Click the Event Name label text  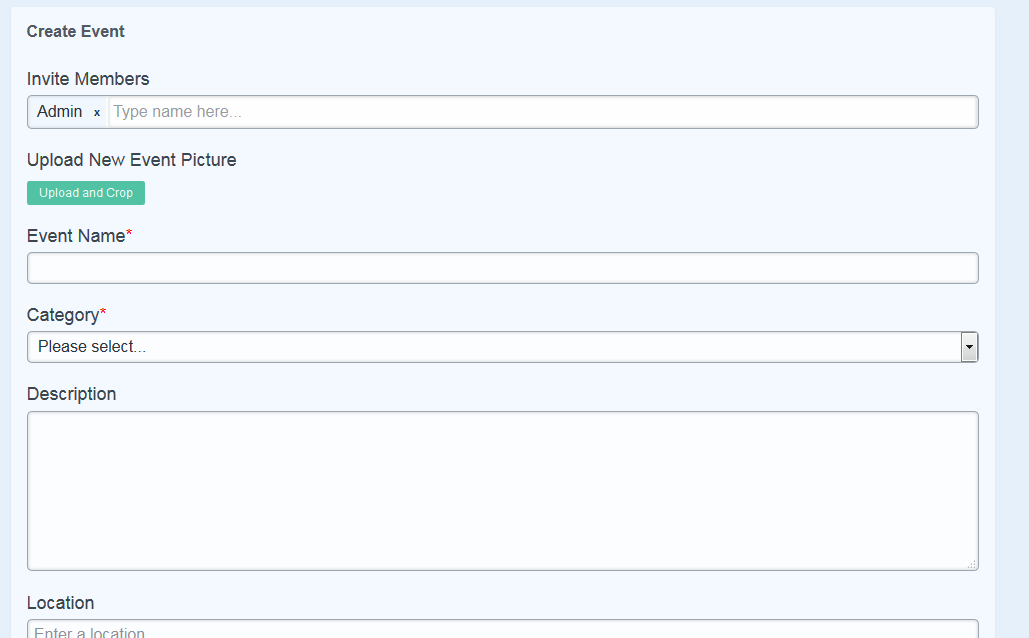[x=76, y=236]
